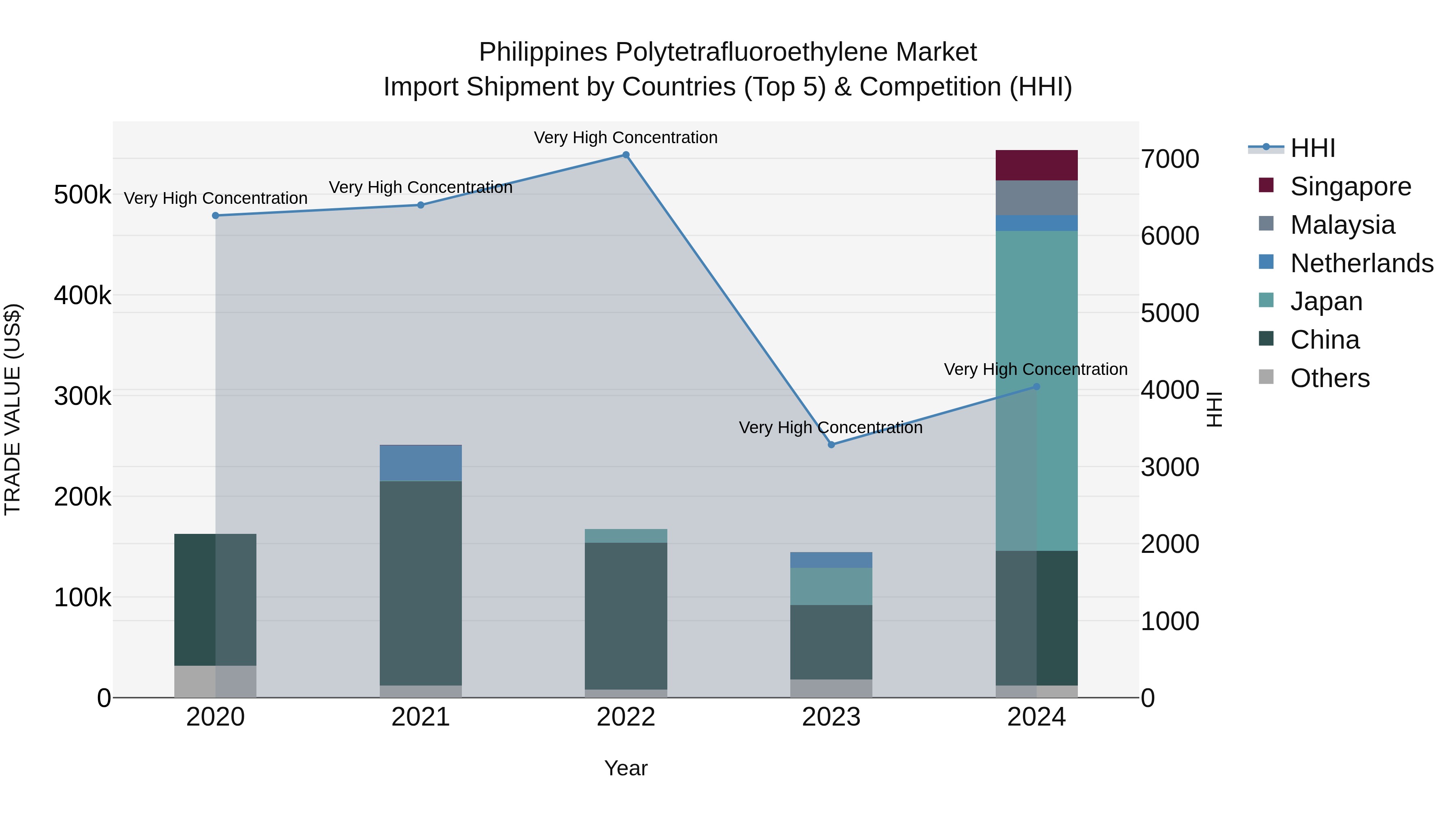Click the 2020 Very High Concentration annotation

tap(215, 199)
